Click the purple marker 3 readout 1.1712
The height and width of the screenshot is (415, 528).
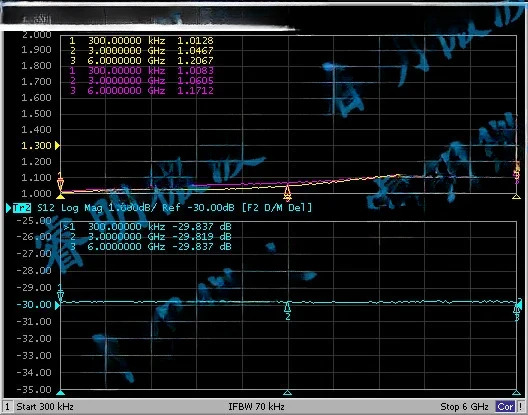point(195,91)
